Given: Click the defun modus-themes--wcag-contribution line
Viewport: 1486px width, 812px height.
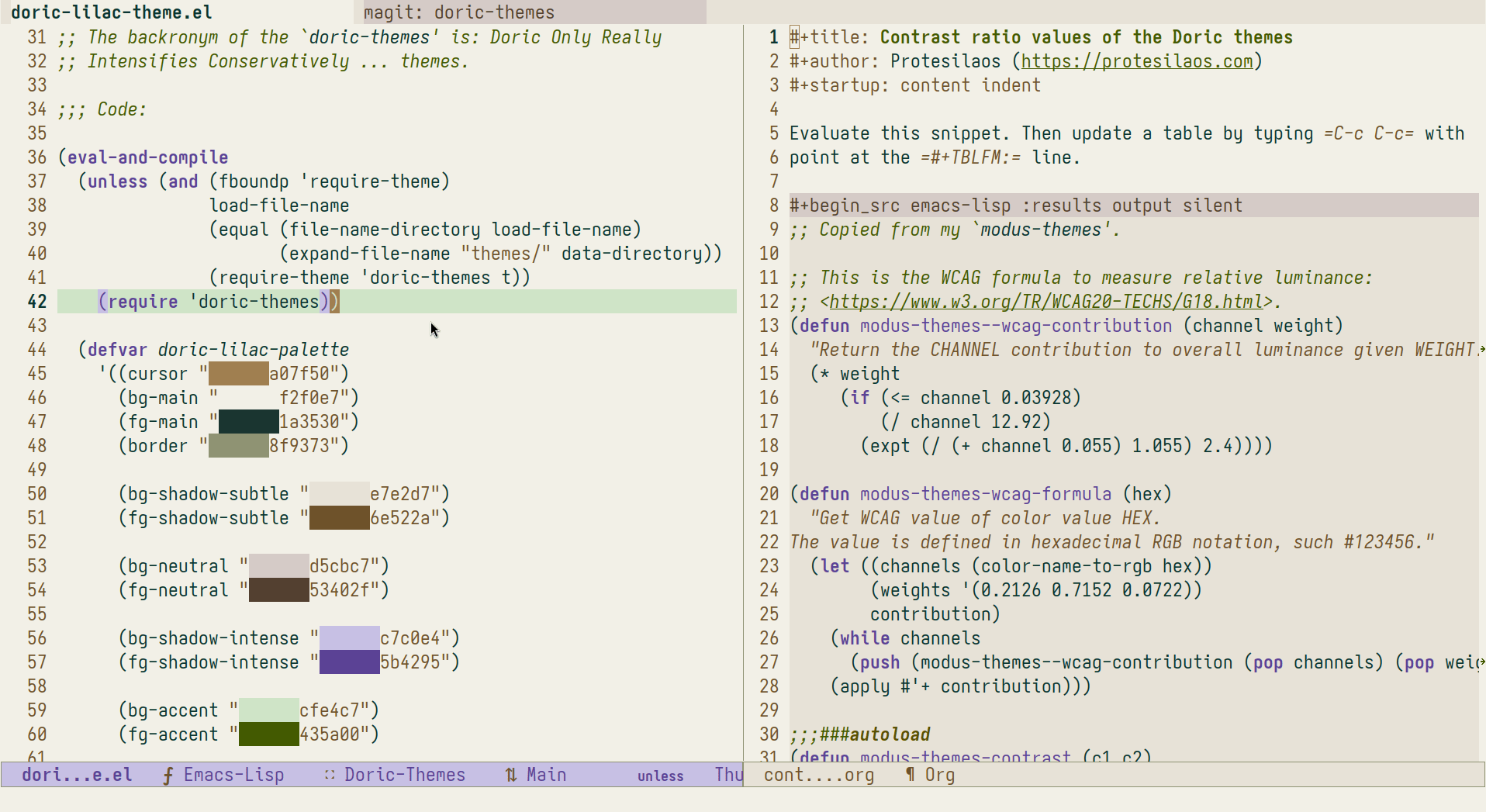Looking at the screenshot, I should click(1066, 326).
